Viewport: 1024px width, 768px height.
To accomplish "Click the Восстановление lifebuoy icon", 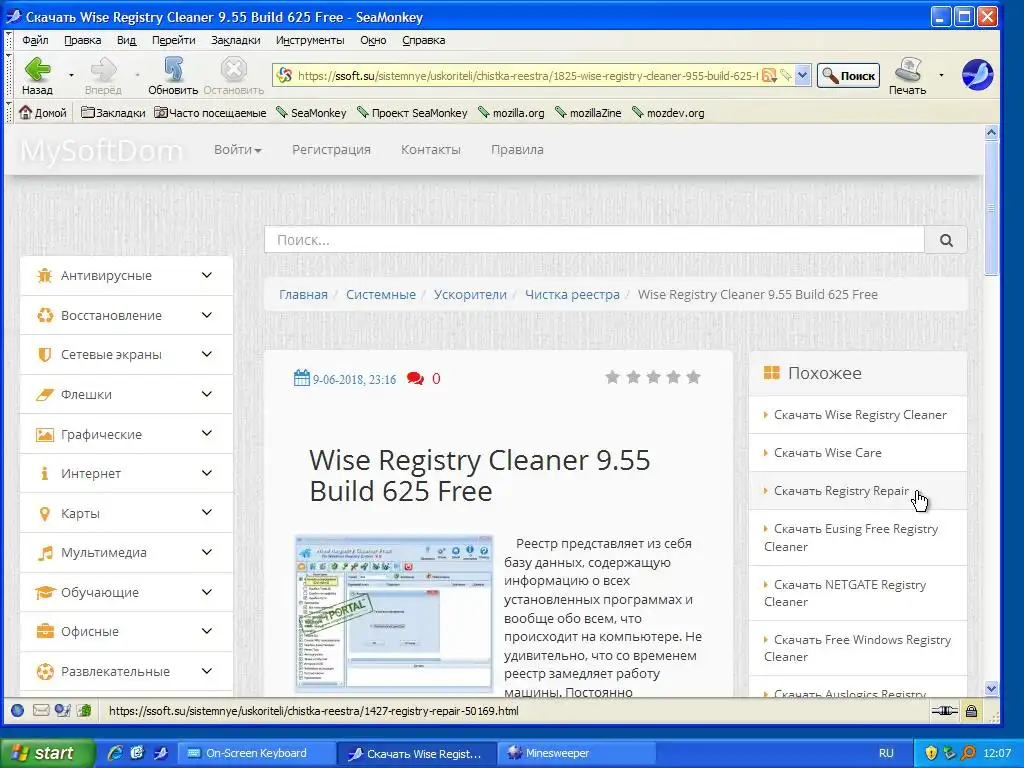I will [44, 315].
